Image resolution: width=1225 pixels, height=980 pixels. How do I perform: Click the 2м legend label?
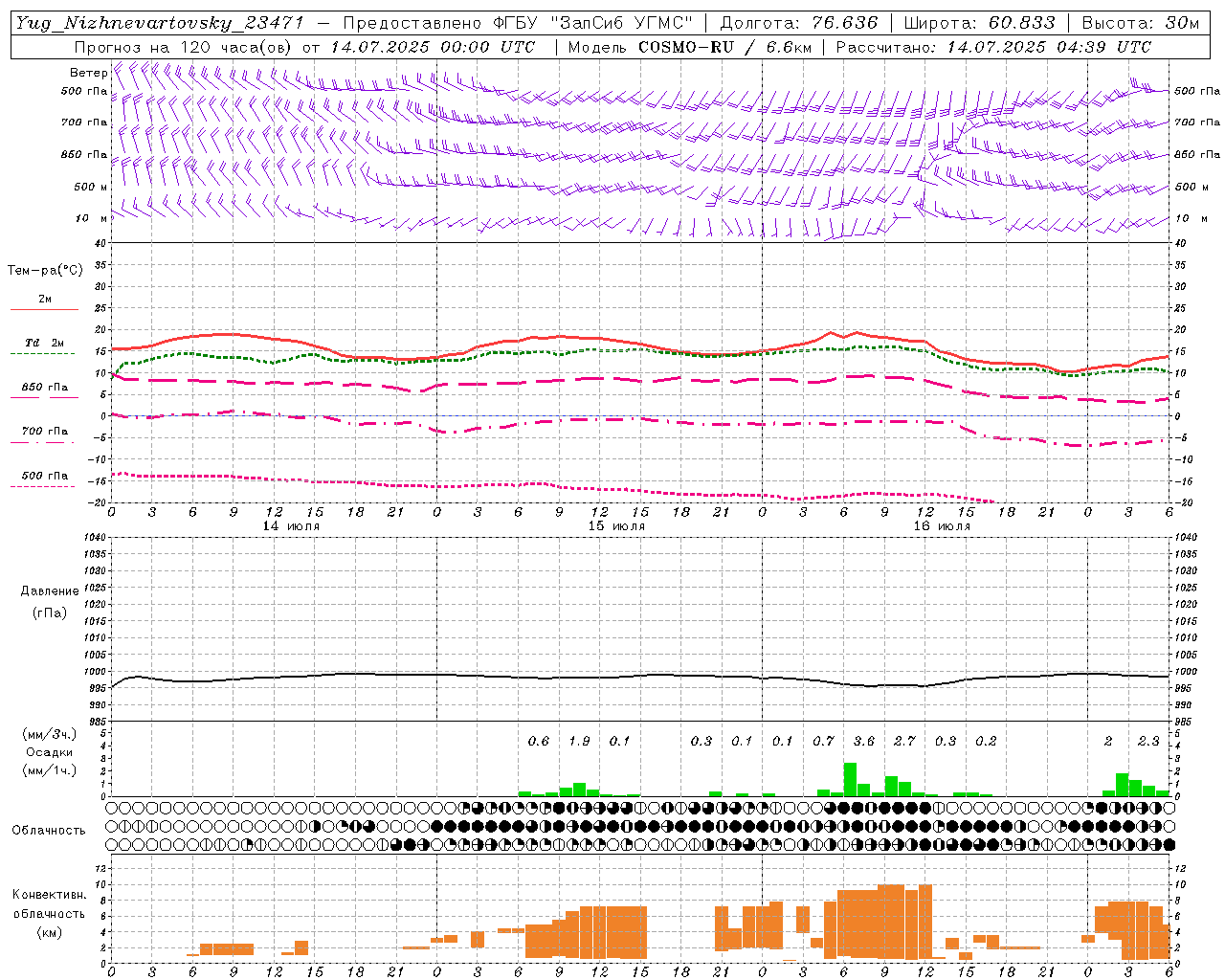point(45,300)
